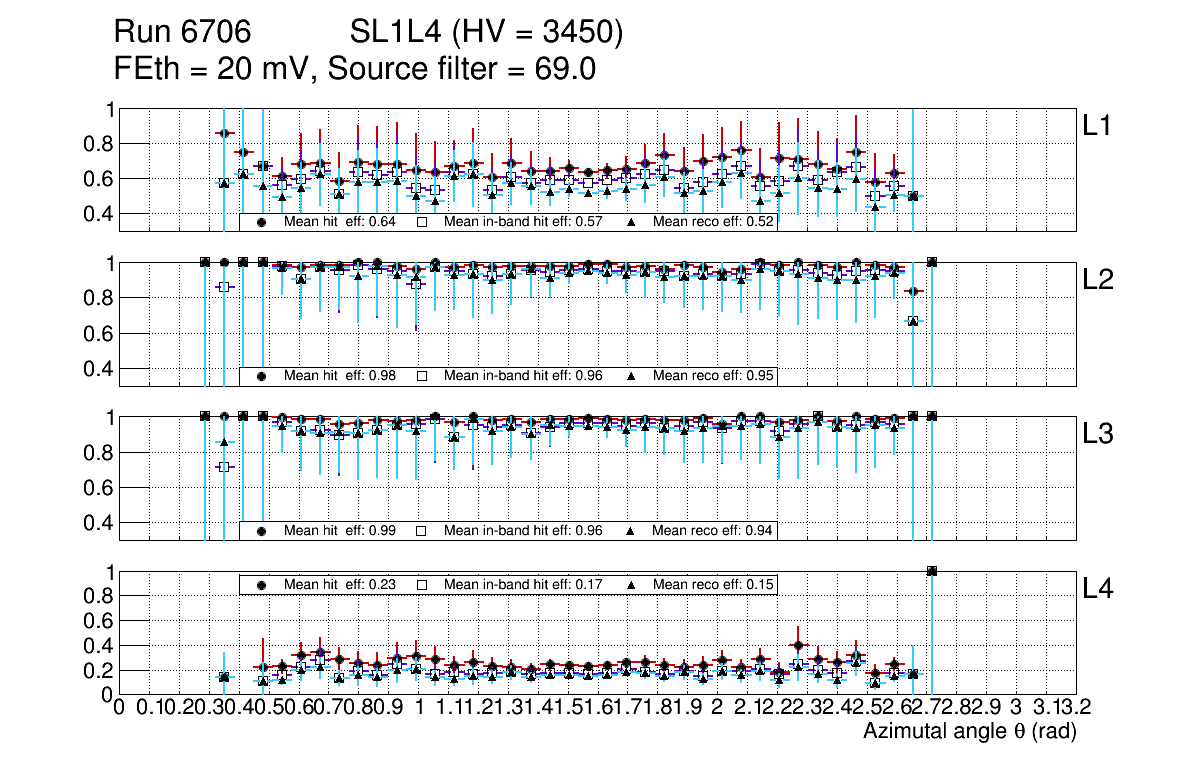Click the triangle marker in L3 legend
The width and height of the screenshot is (1196, 772).
[x=631, y=530]
